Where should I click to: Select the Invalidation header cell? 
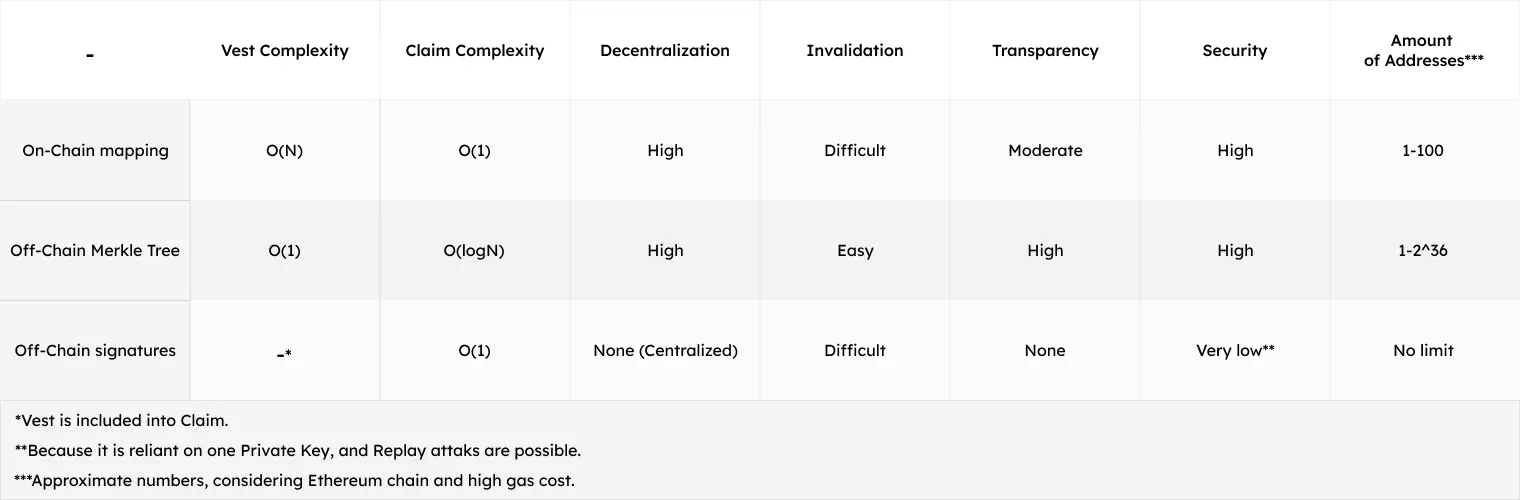pos(855,51)
